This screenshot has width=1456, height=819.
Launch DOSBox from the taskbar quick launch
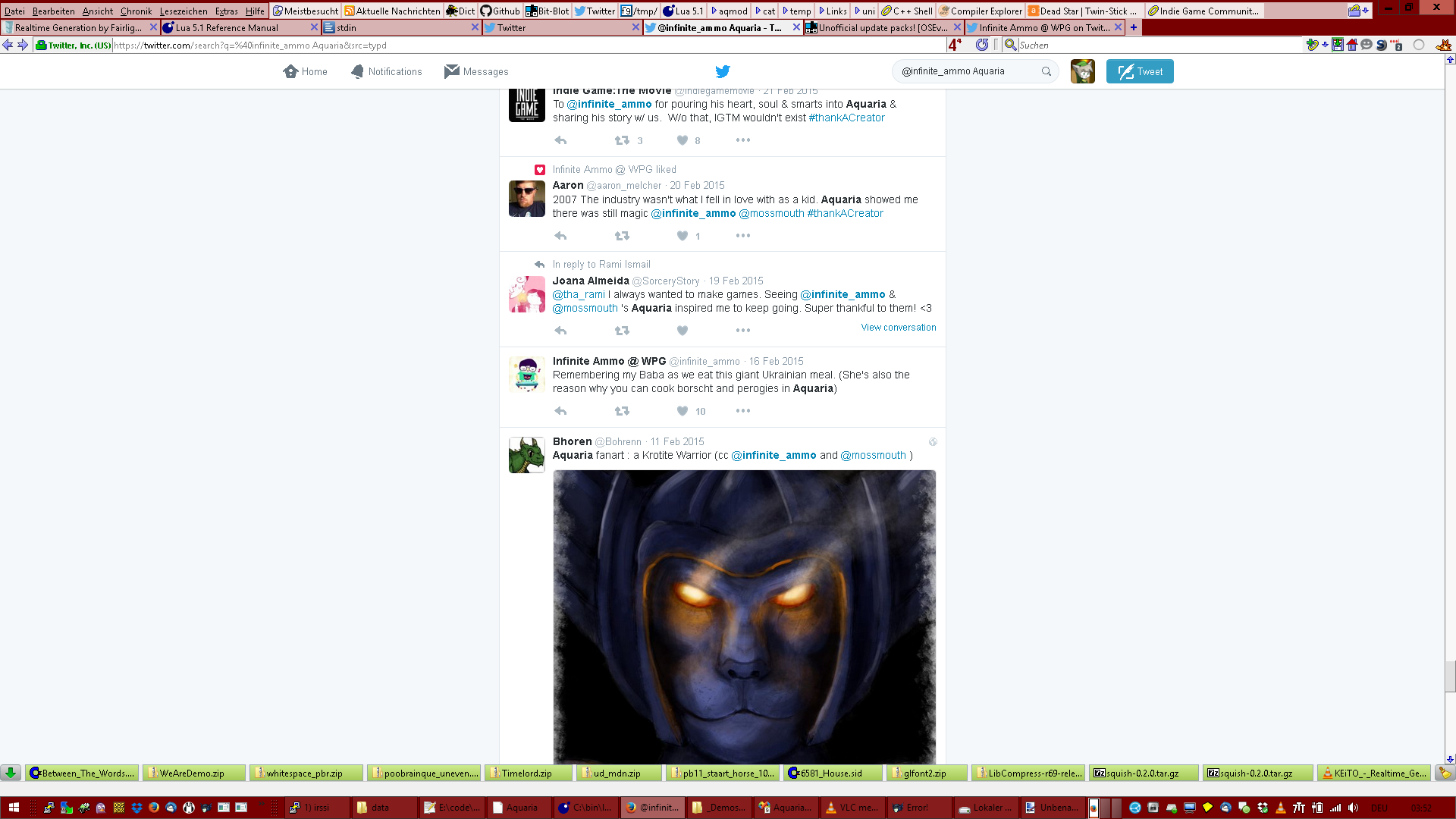point(119,808)
